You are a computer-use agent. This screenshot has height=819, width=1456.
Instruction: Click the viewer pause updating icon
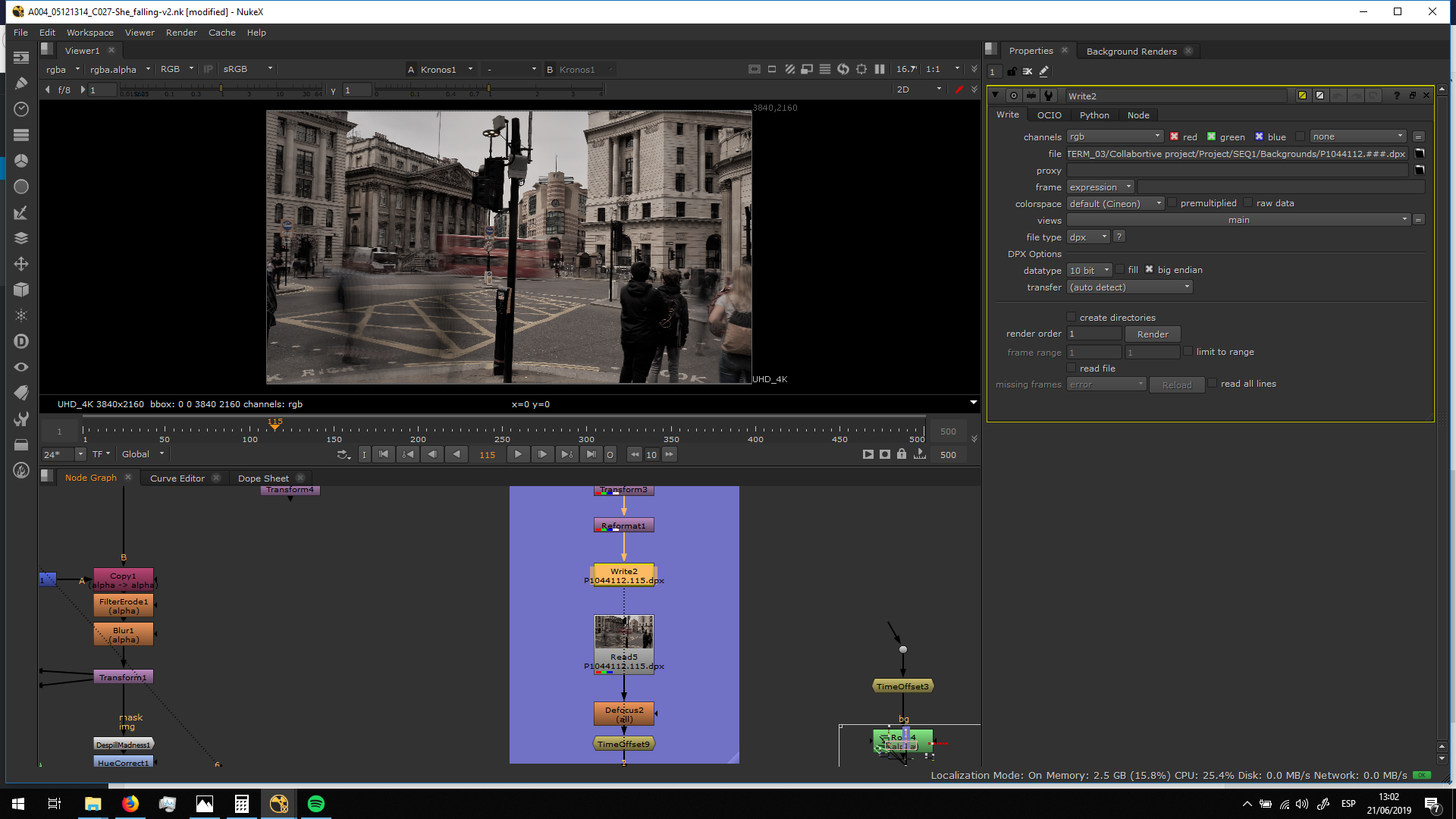(x=880, y=69)
